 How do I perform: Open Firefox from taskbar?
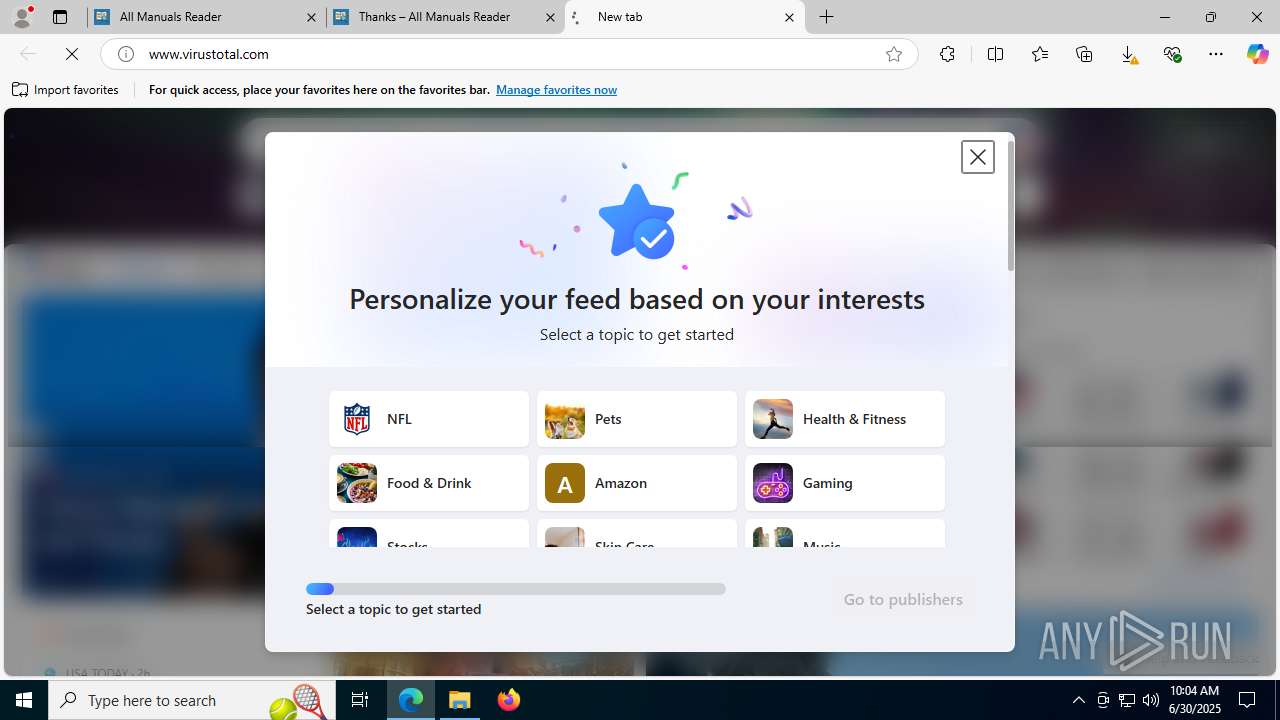509,700
